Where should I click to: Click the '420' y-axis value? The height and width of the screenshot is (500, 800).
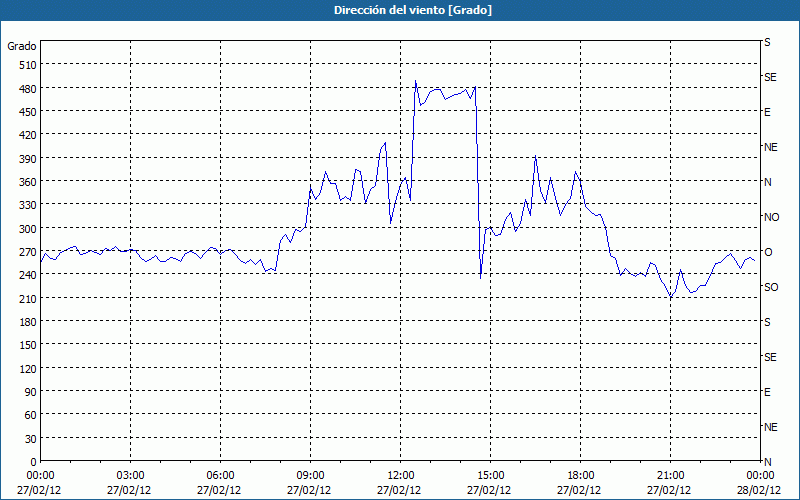(28, 135)
